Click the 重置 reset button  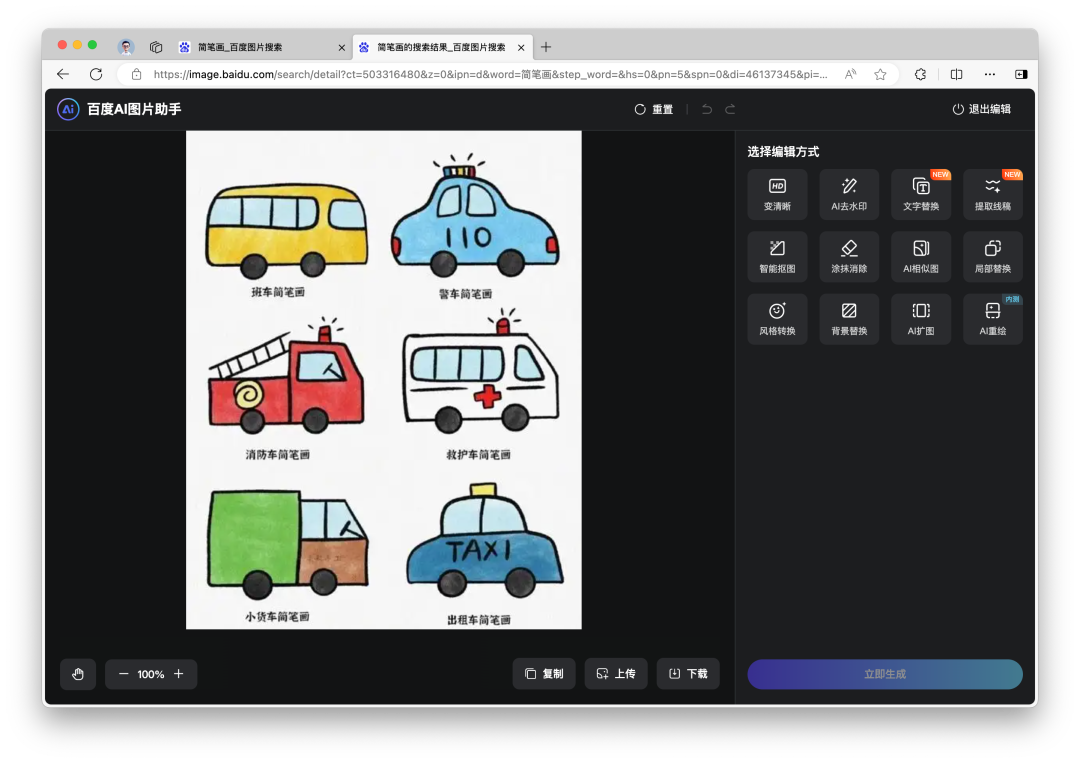click(x=654, y=109)
